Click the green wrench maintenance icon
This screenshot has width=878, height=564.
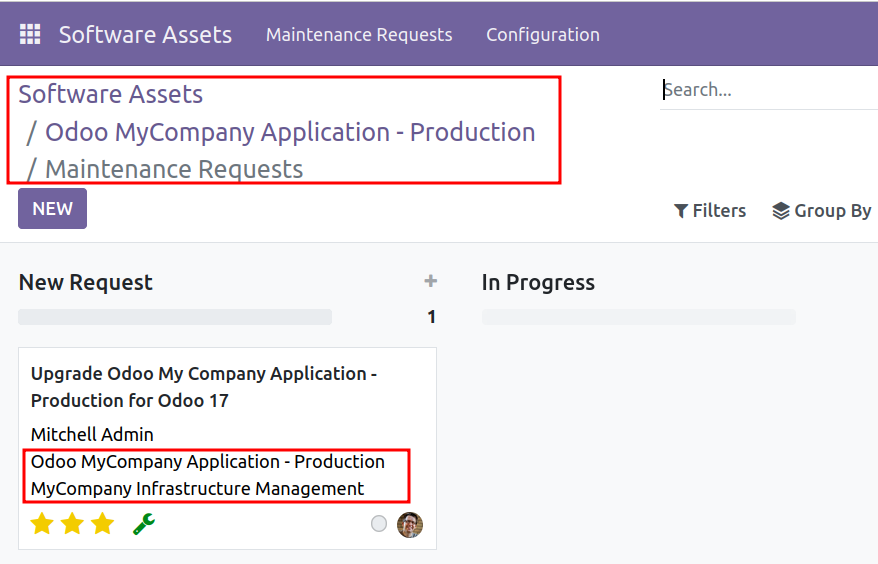pos(144,524)
